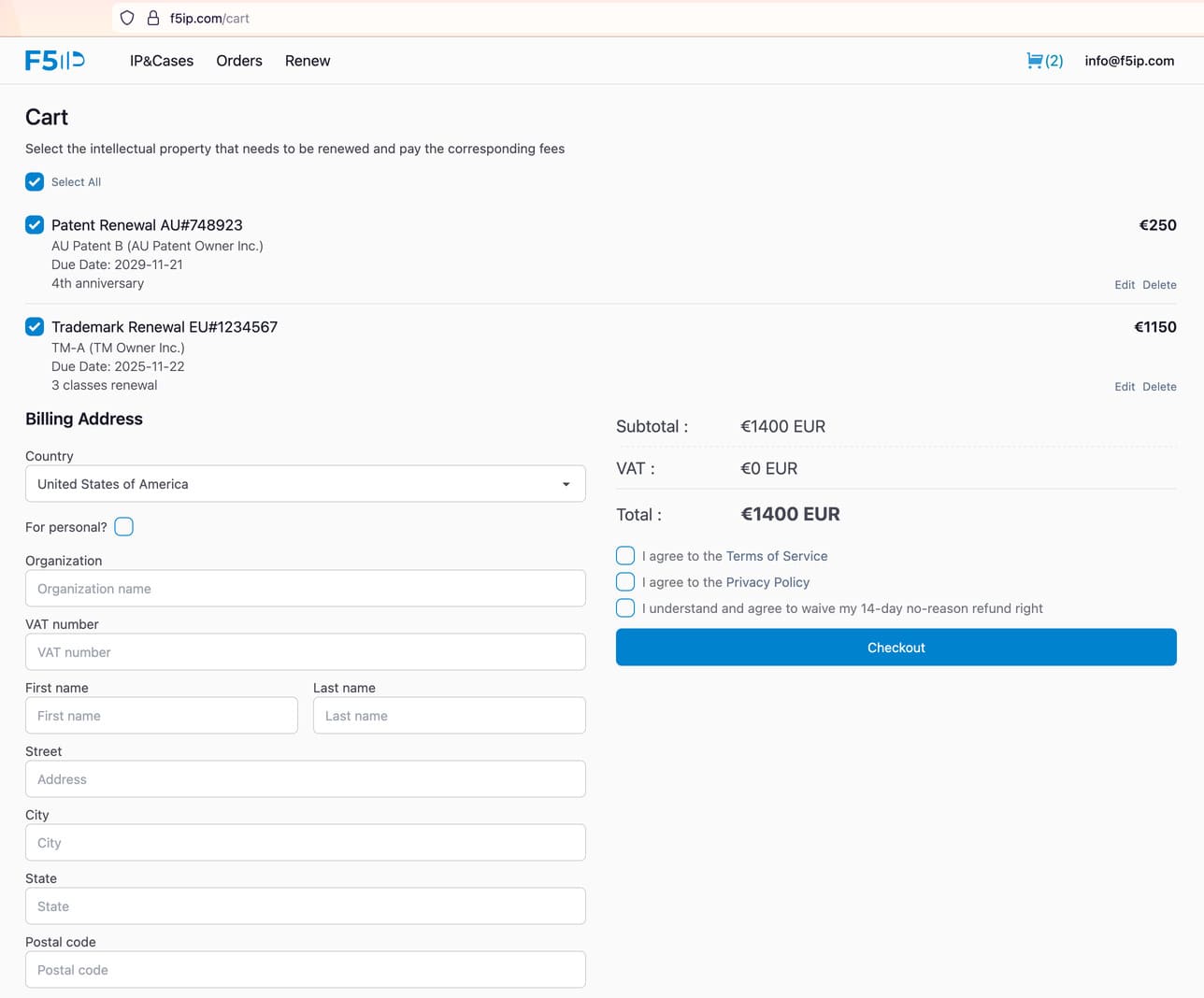Viewport: 1204px width, 998px height.
Task: Enable the For personal option
Action: pyautogui.click(x=123, y=526)
